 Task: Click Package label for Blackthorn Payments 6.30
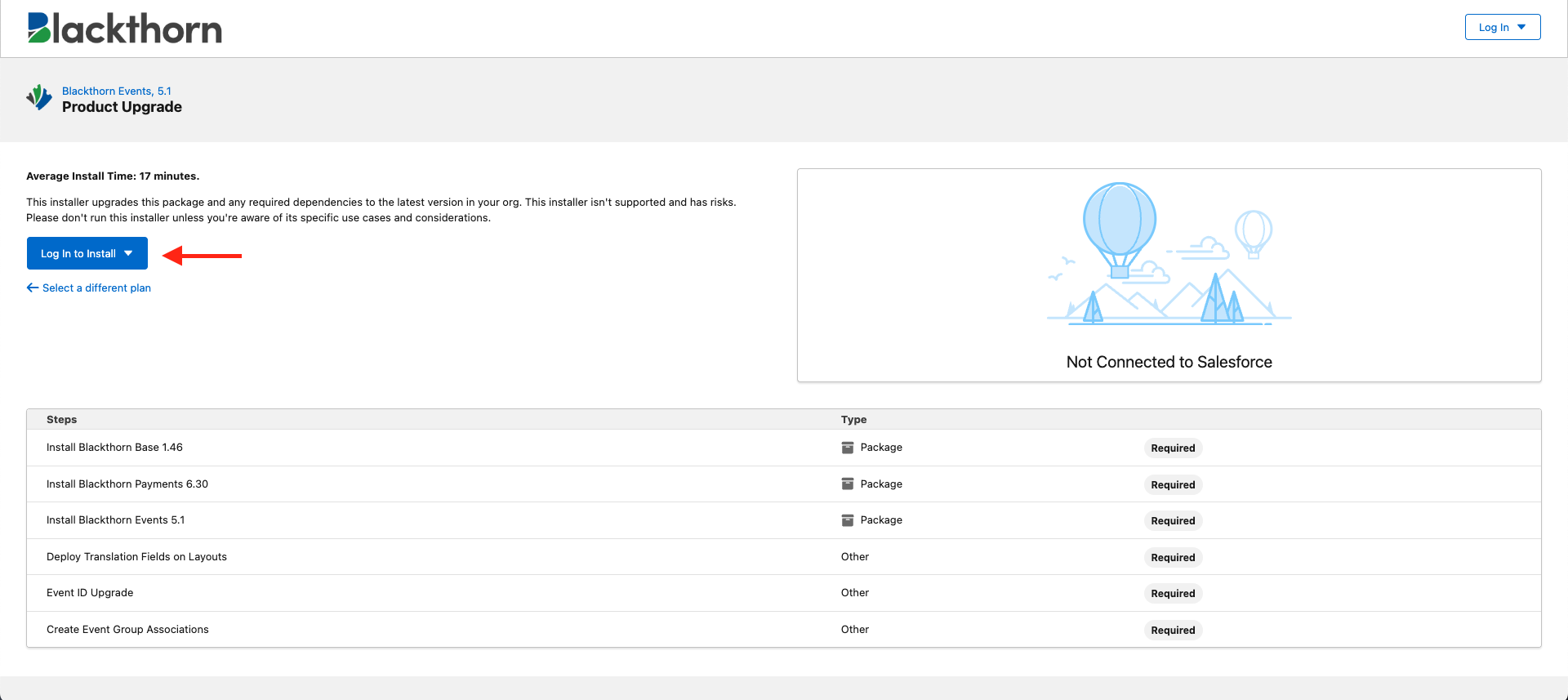[x=881, y=484]
